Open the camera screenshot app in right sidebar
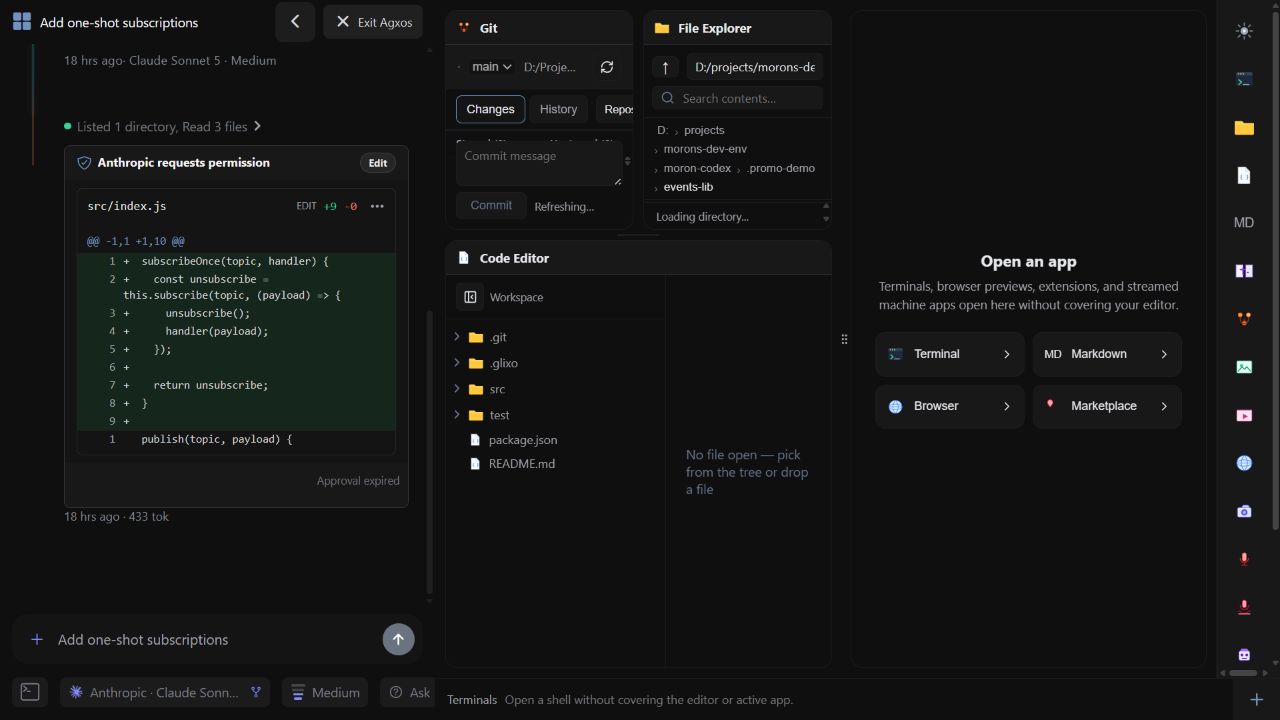 click(1244, 511)
